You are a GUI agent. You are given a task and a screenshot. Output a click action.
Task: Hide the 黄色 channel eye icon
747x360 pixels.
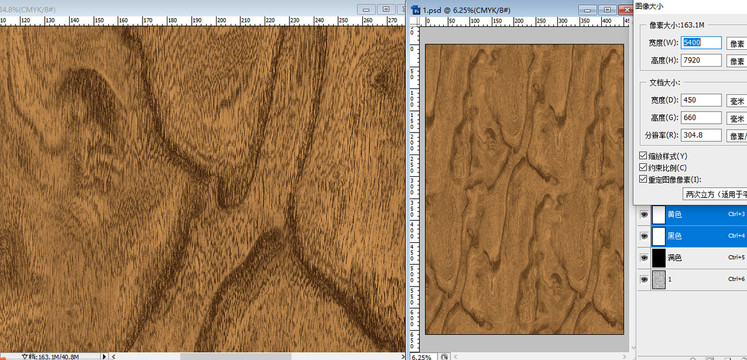click(644, 215)
